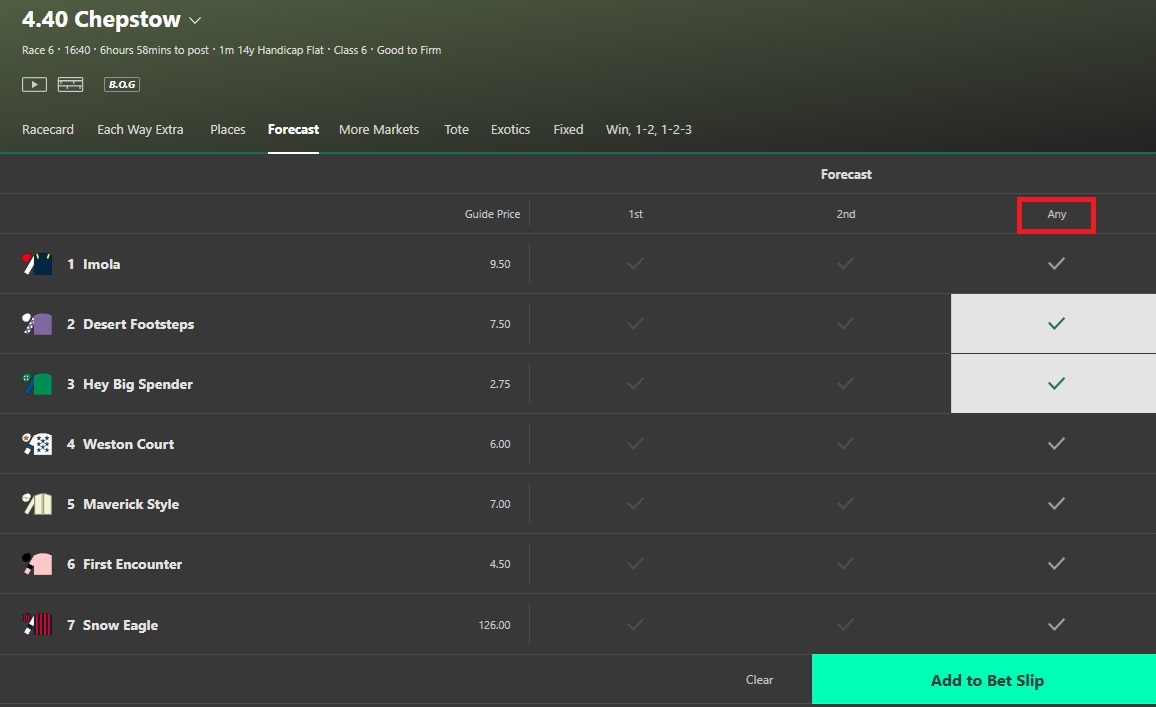Open the race selector dropdown next to Chepstow
The width and height of the screenshot is (1156, 707).
pyautogui.click(x=195, y=19)
